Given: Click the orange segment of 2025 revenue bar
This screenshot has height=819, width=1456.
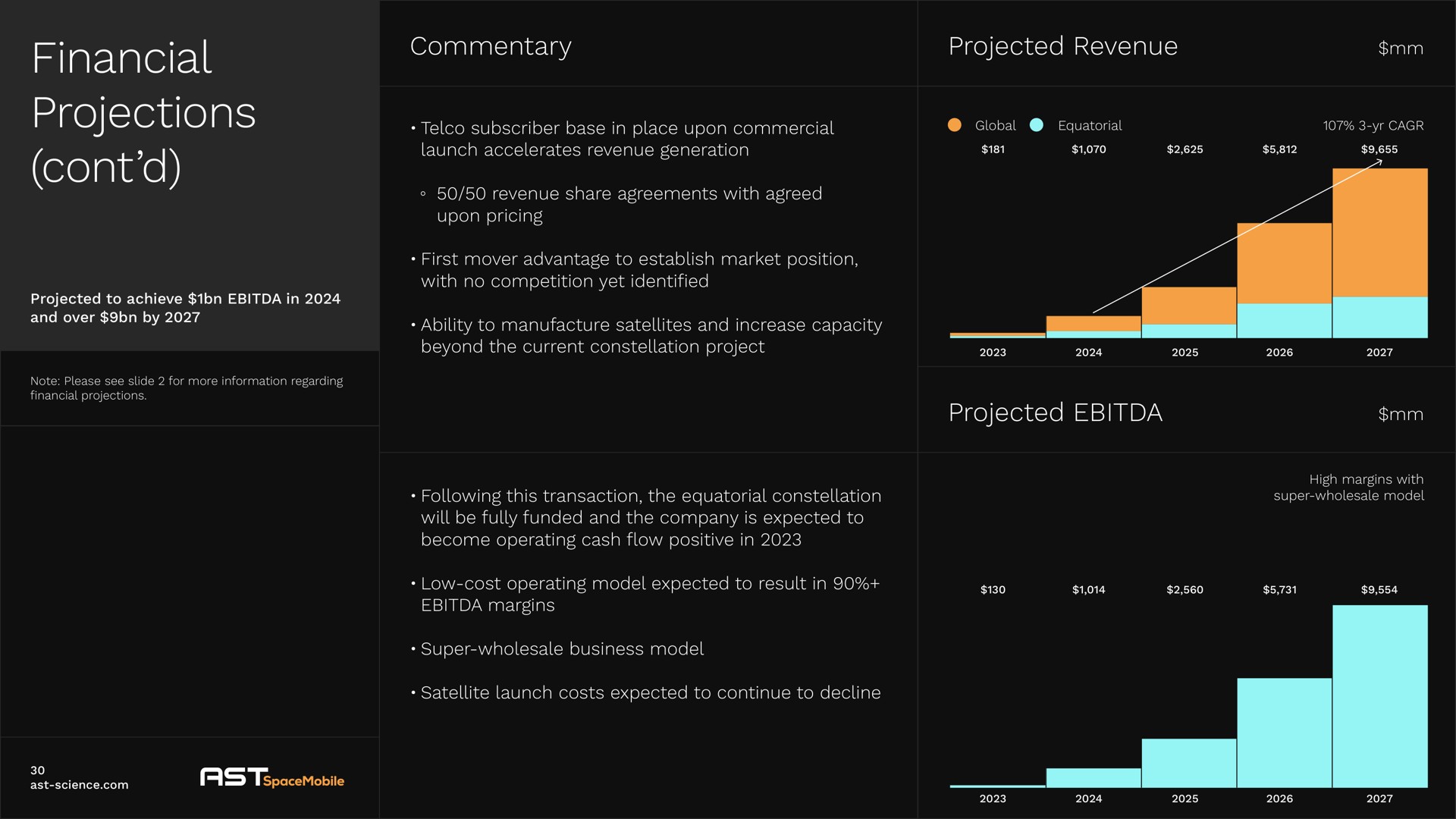Looking at the screenshot, I should point(1189,306).
